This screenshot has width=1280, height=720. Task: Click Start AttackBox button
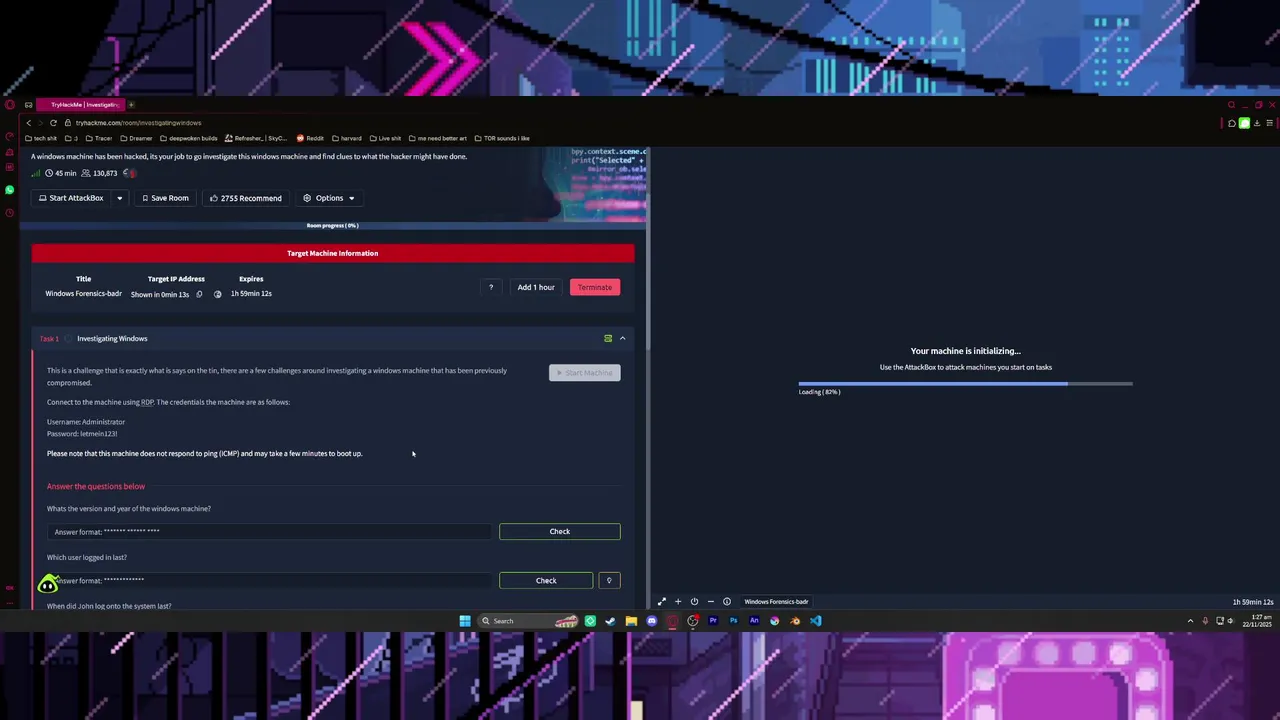[x=71, y=198]
